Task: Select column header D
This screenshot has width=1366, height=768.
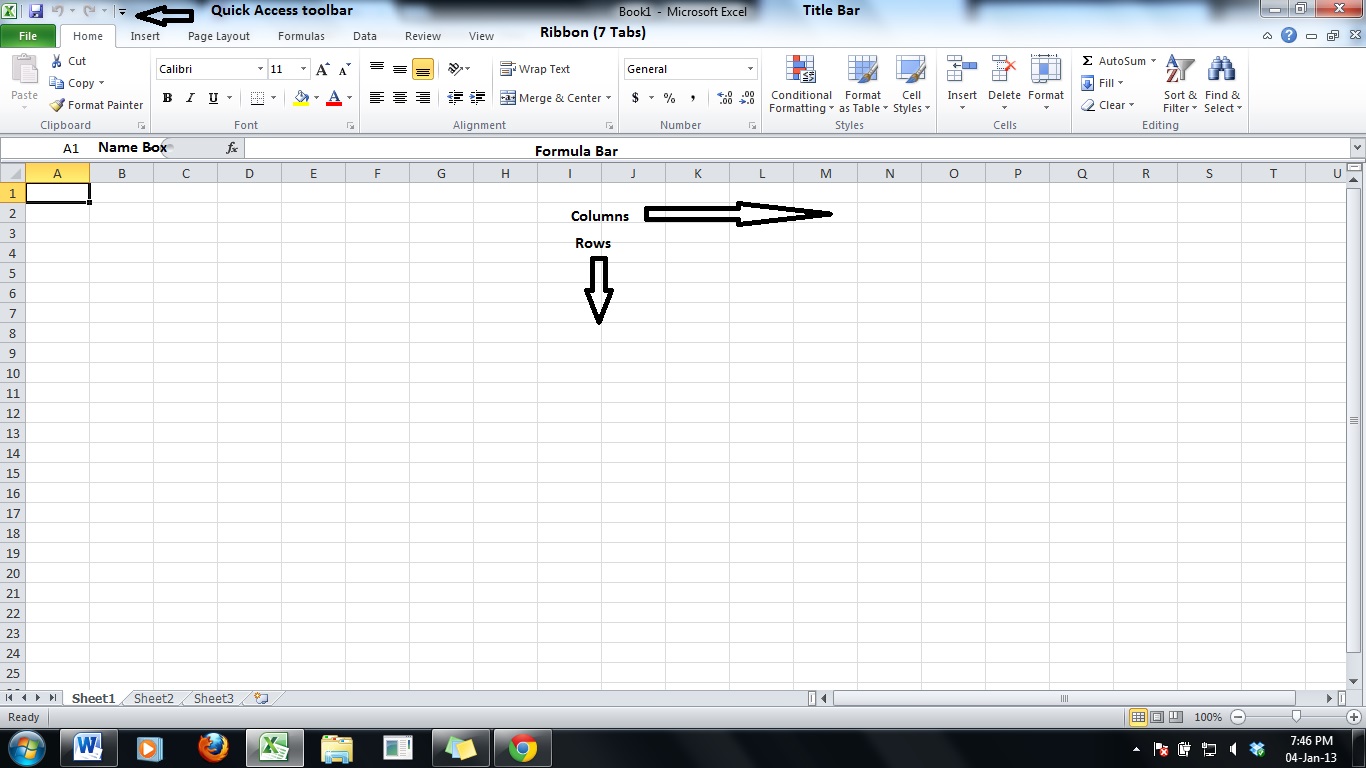Action: (249, 173)
